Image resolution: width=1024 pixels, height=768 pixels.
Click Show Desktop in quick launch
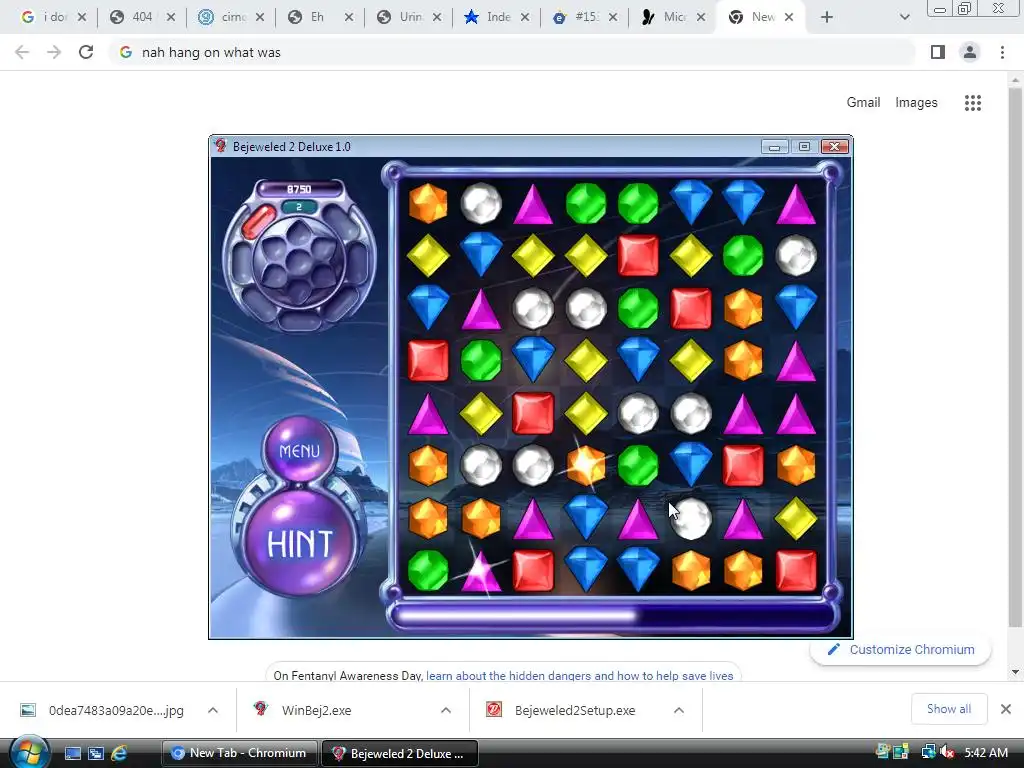[73, 753]
